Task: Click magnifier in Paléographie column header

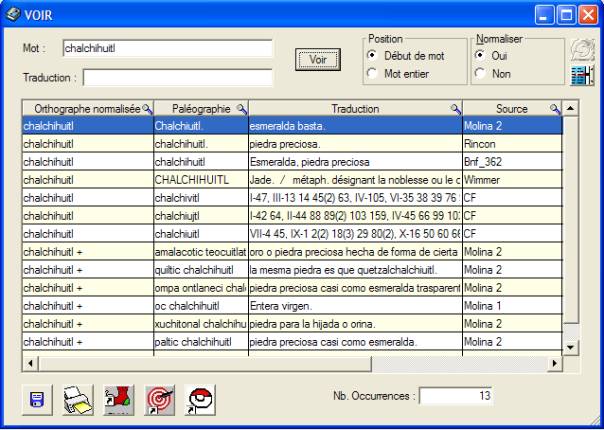Action: tap(243, 108)
